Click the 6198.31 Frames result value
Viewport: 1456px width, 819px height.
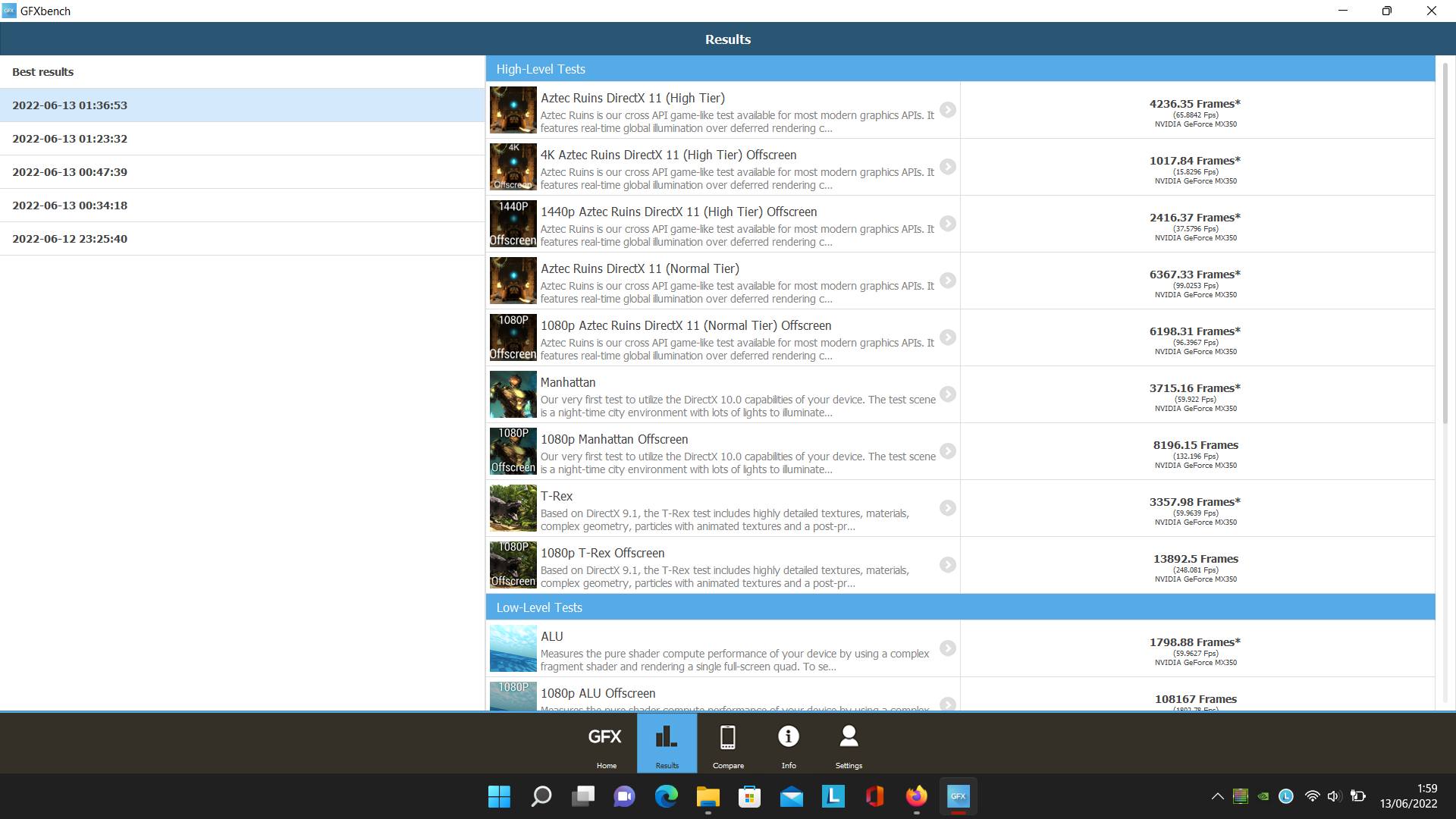pyautogui.click(x=1195, y=331)
